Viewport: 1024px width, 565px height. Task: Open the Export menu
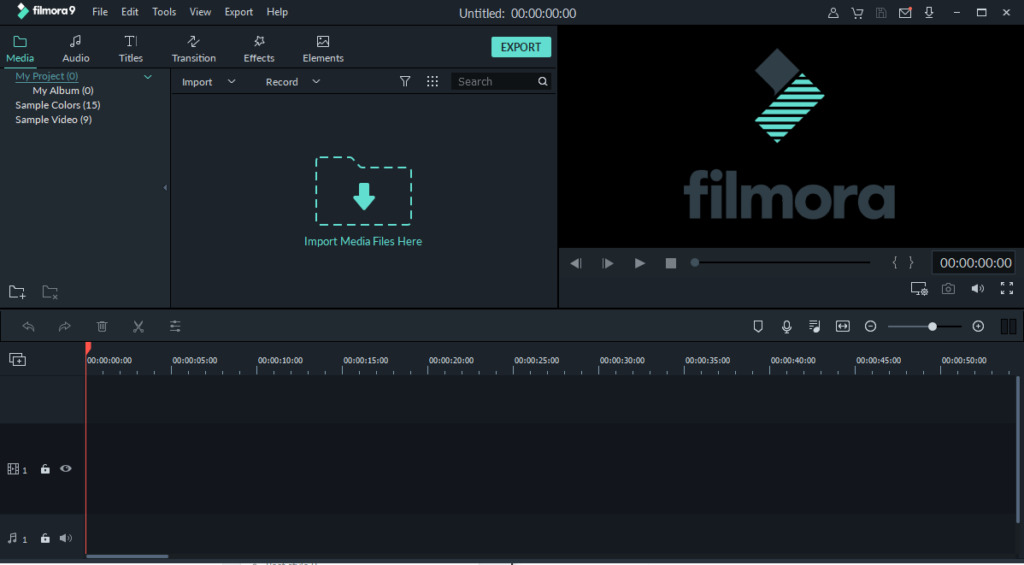[x=238, y=12]
